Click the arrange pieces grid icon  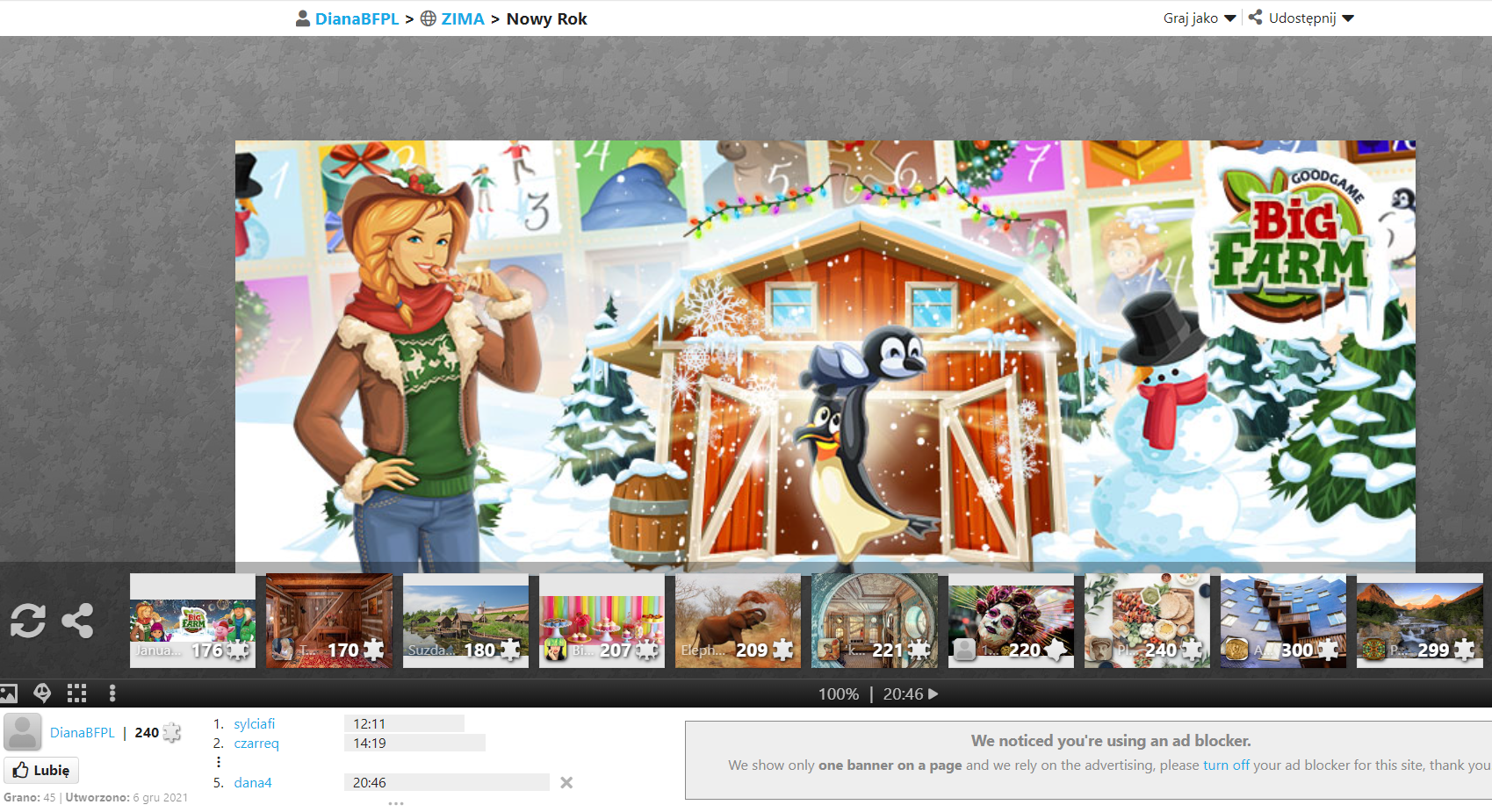coord(77,693)
